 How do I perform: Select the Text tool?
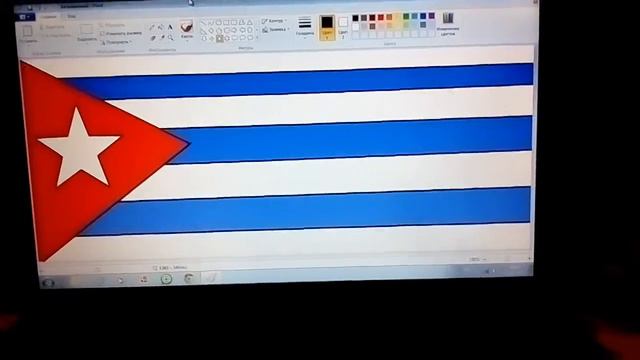tap(170, 27)
